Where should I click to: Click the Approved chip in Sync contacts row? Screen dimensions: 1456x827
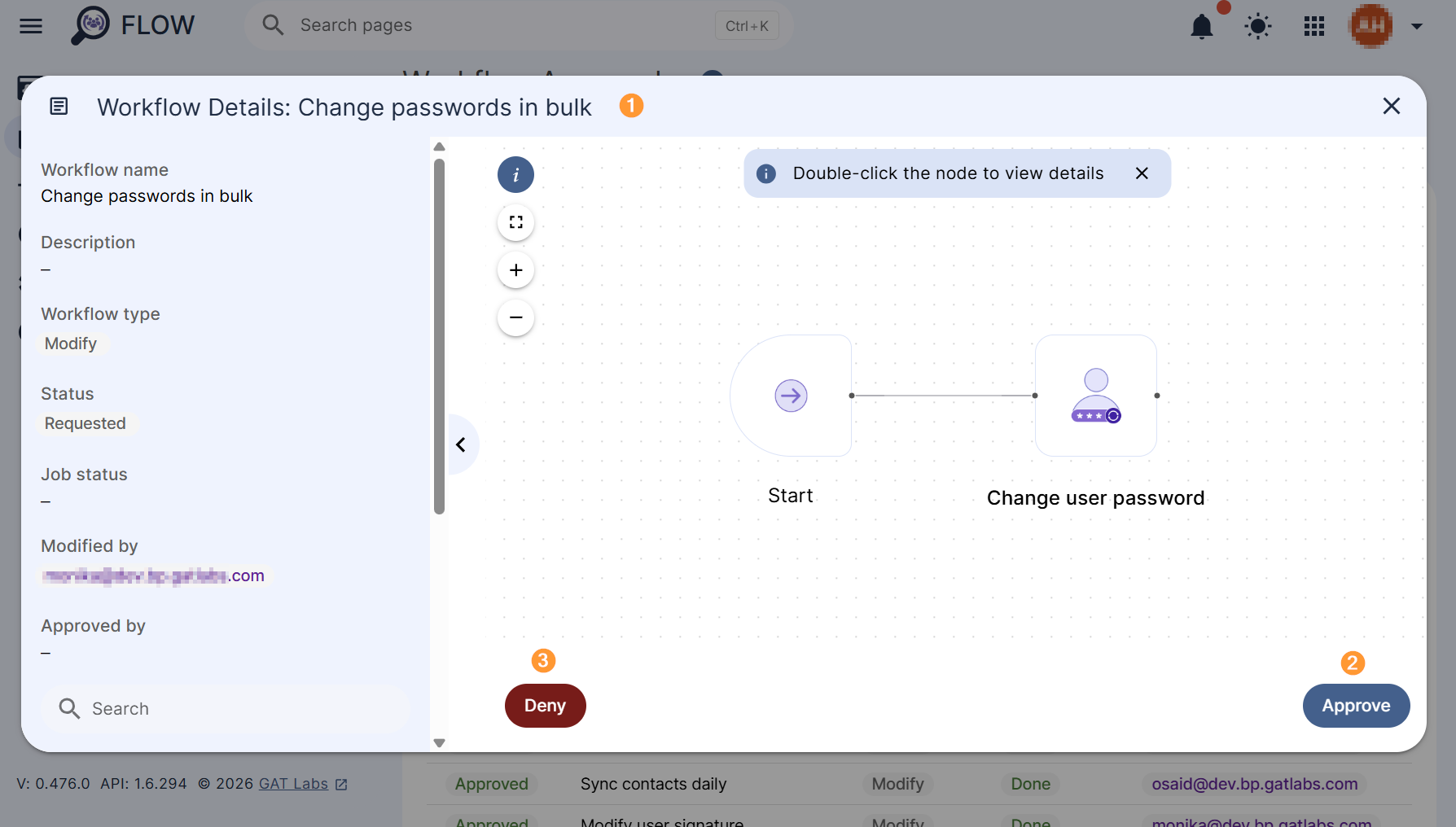pos(491,784)
